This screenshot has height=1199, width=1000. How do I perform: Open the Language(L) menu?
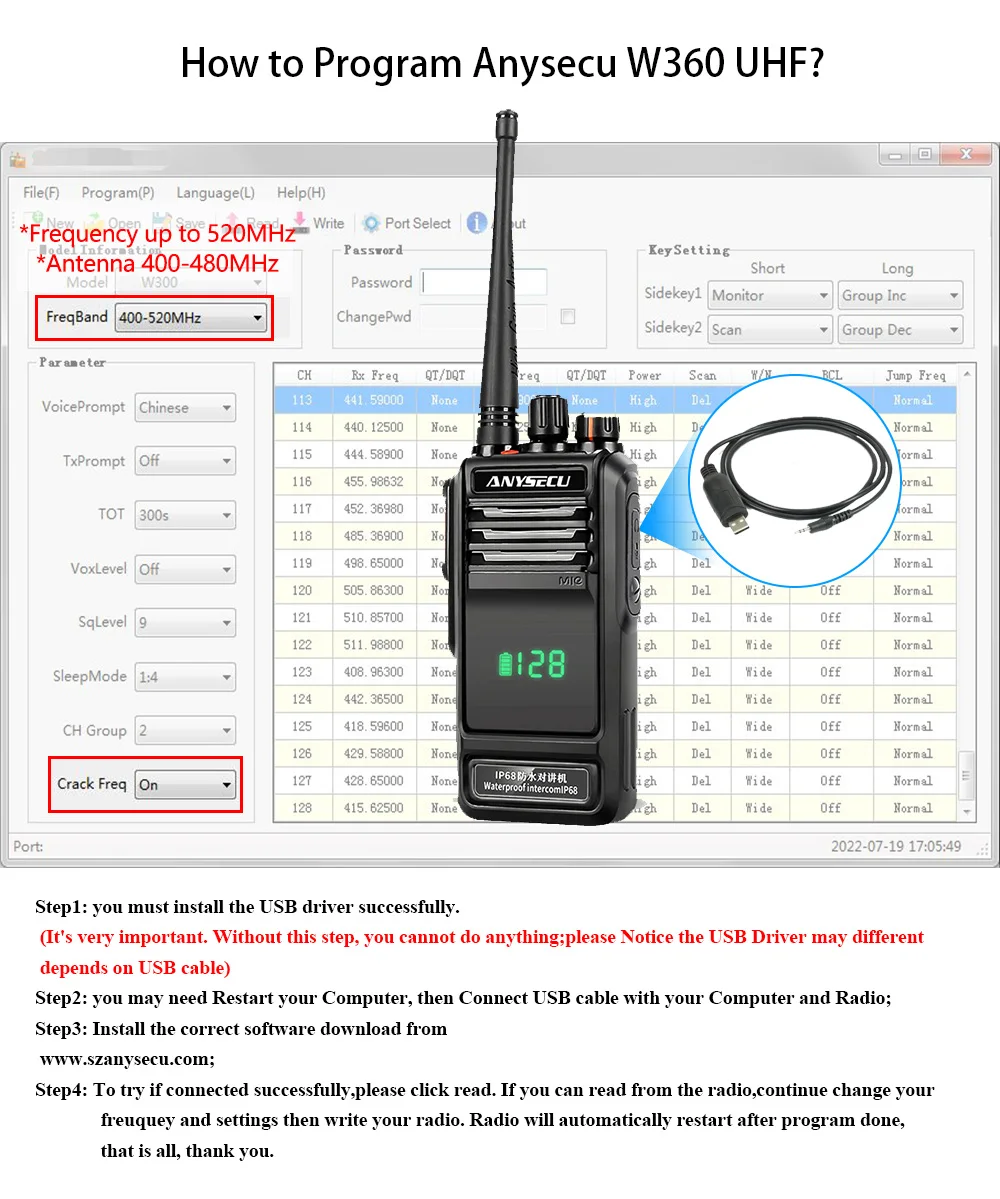point(215,192)
